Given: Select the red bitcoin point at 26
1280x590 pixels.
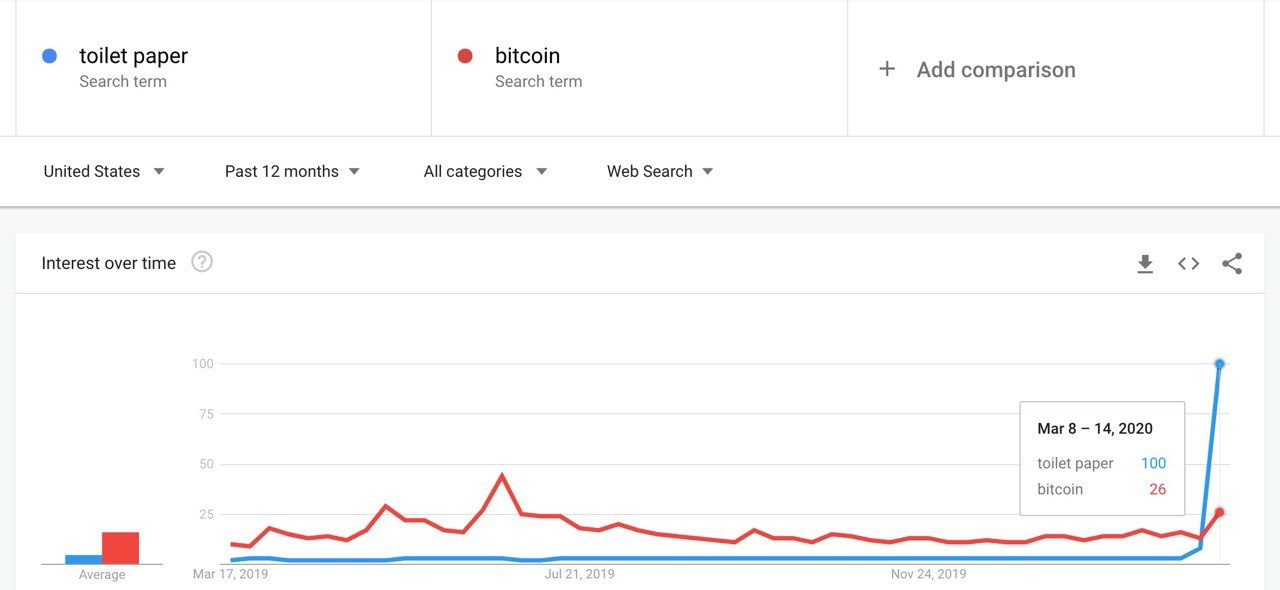Looking at the screenshot, I should click(1219, 512).
